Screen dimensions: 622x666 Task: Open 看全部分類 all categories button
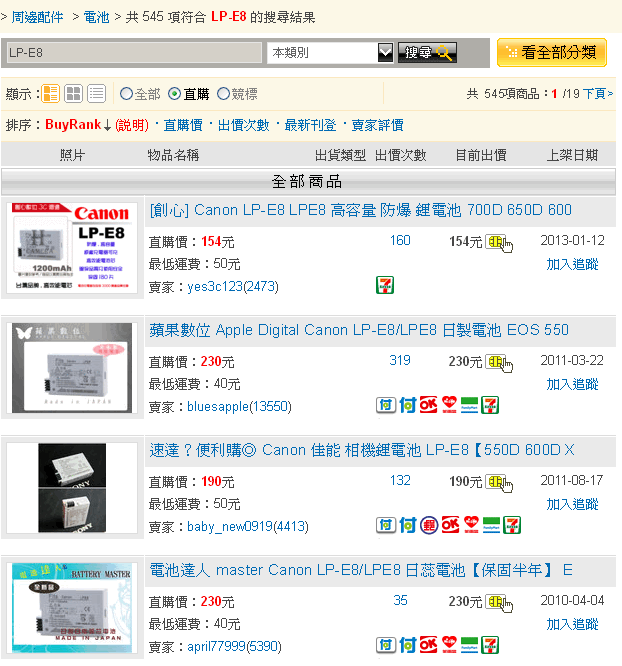[x=552, y=53]
